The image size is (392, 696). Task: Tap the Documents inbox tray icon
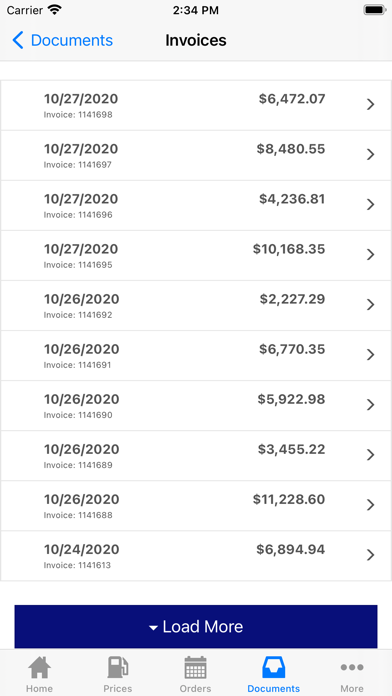click(x=273, y=667)
